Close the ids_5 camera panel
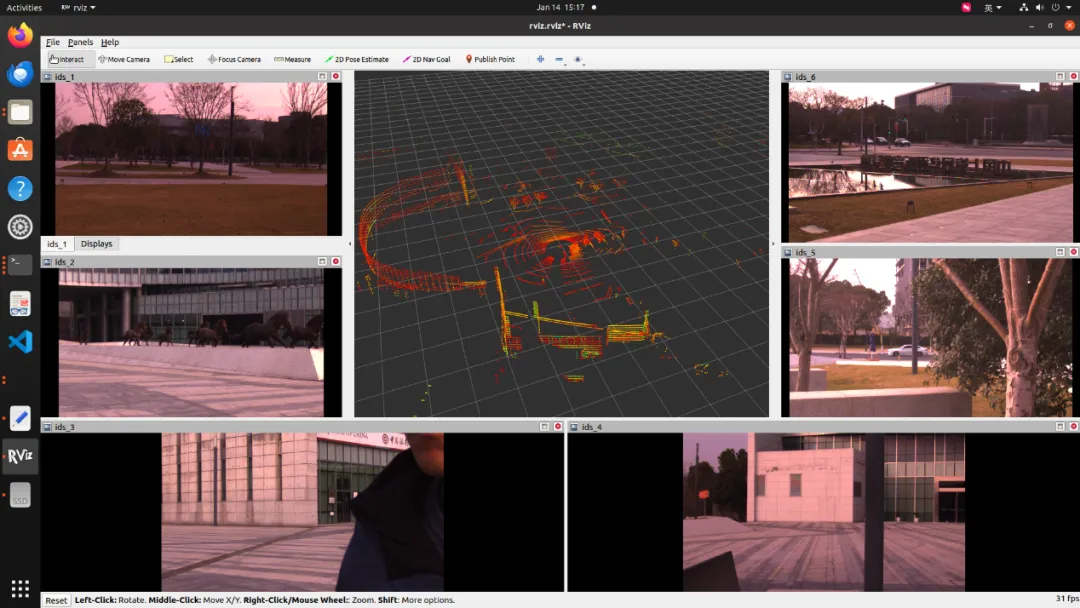The image size is (1080, 608). click(x=1074, y=252)
